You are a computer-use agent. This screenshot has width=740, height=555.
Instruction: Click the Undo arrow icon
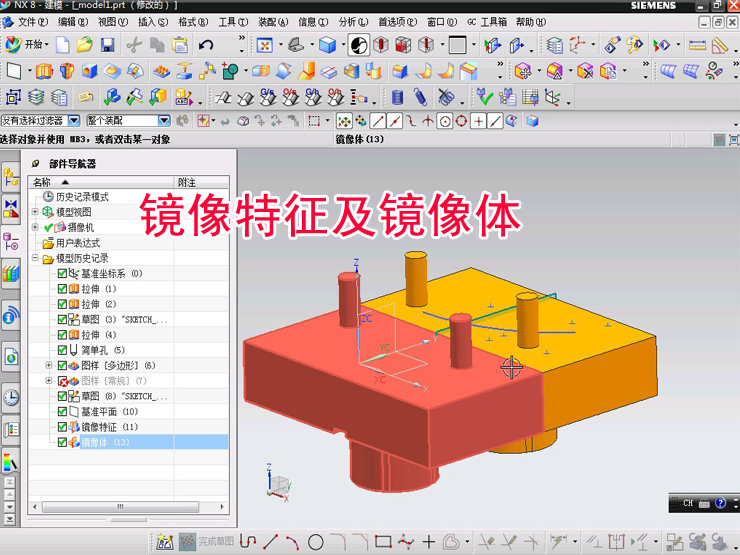pyautogui.click(x=206, y=44)
